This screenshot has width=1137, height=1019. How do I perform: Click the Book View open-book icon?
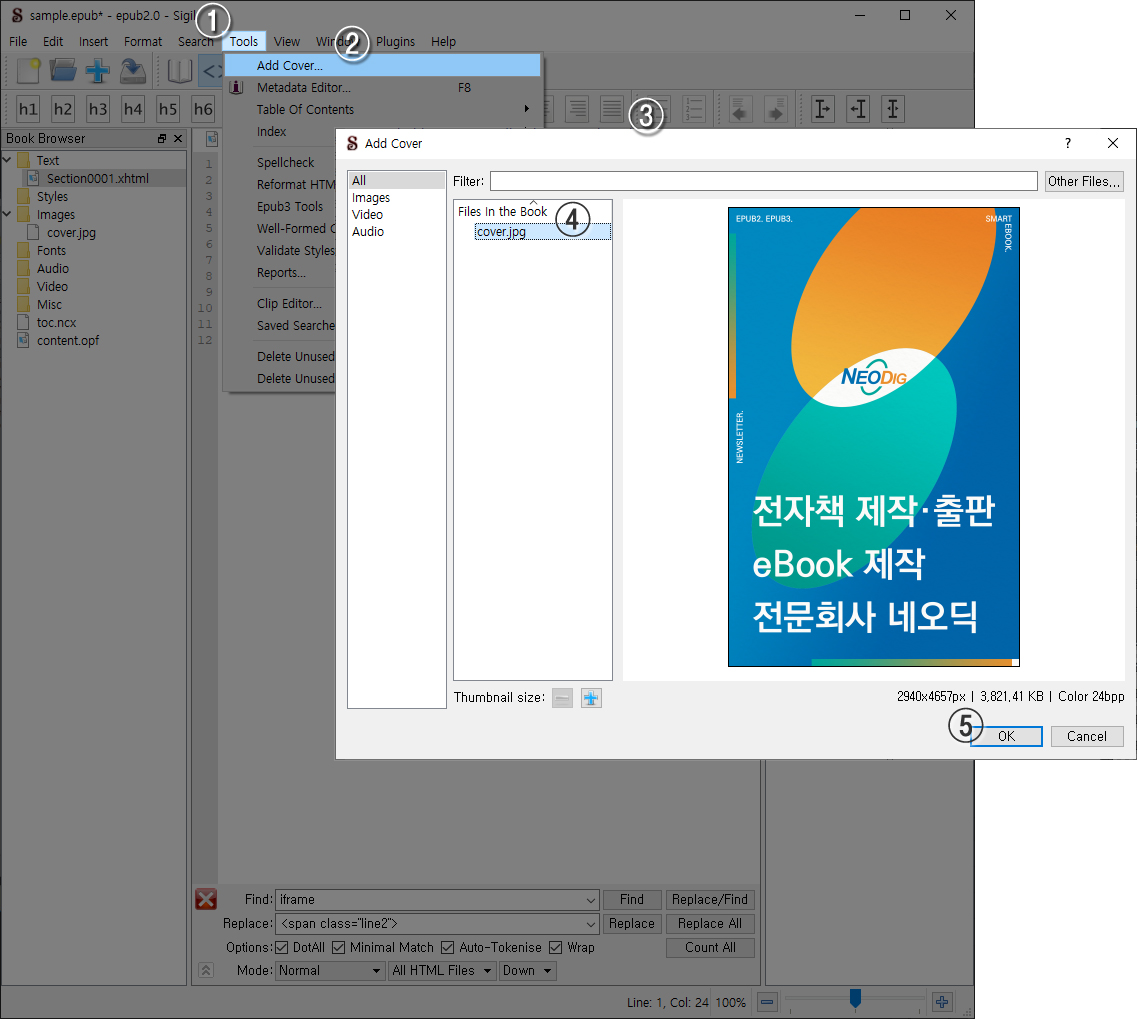coord(179,71)
